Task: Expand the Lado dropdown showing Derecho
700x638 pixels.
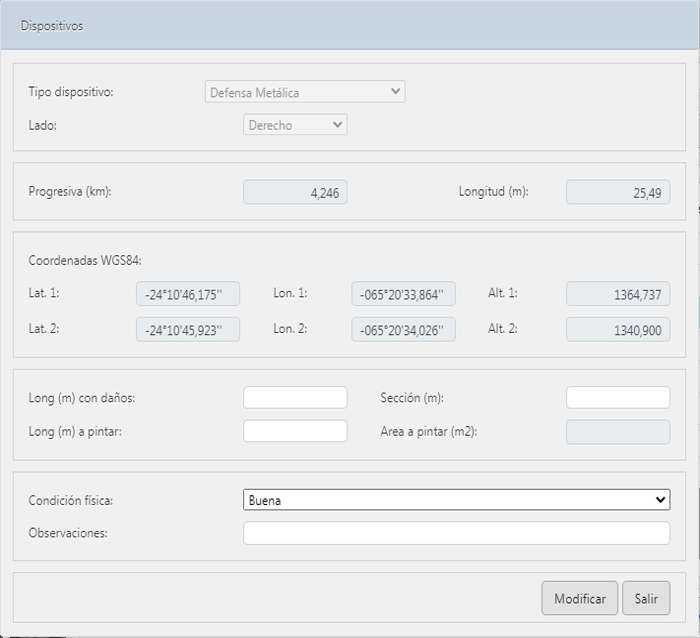Action: coord(295,125)
